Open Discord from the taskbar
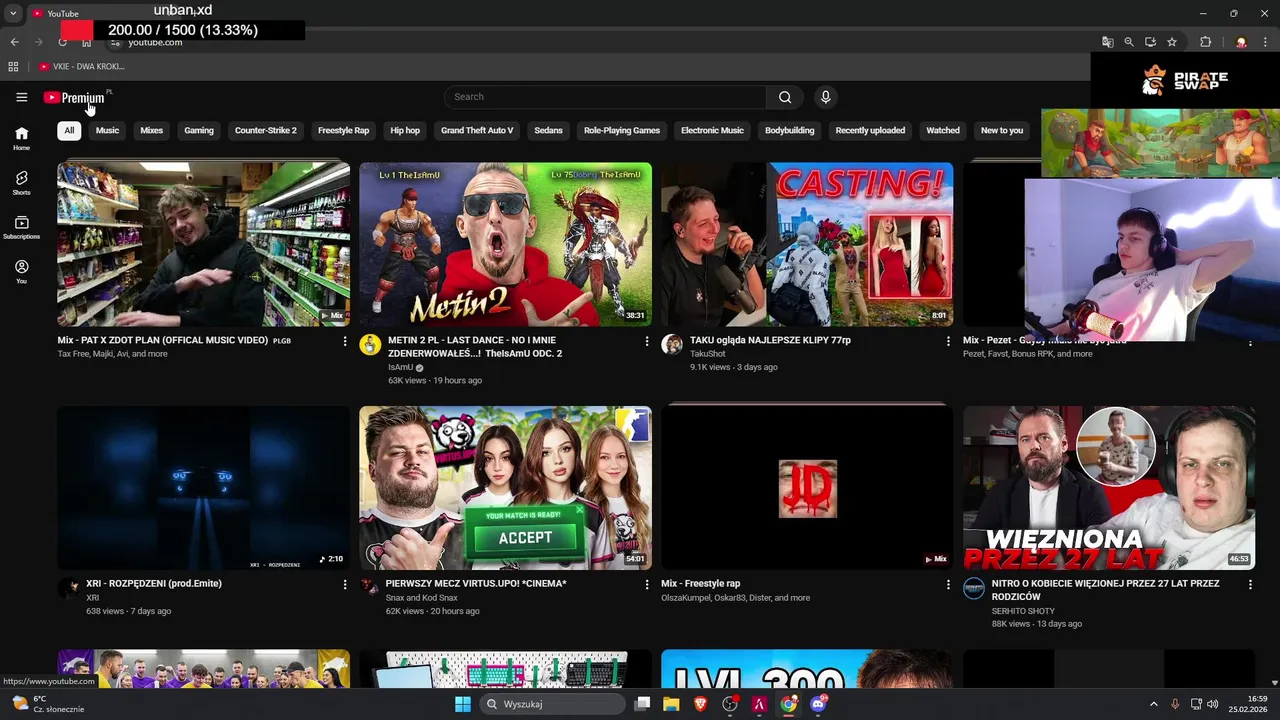Screen dimensions: 1280x720 coord(818,704)
